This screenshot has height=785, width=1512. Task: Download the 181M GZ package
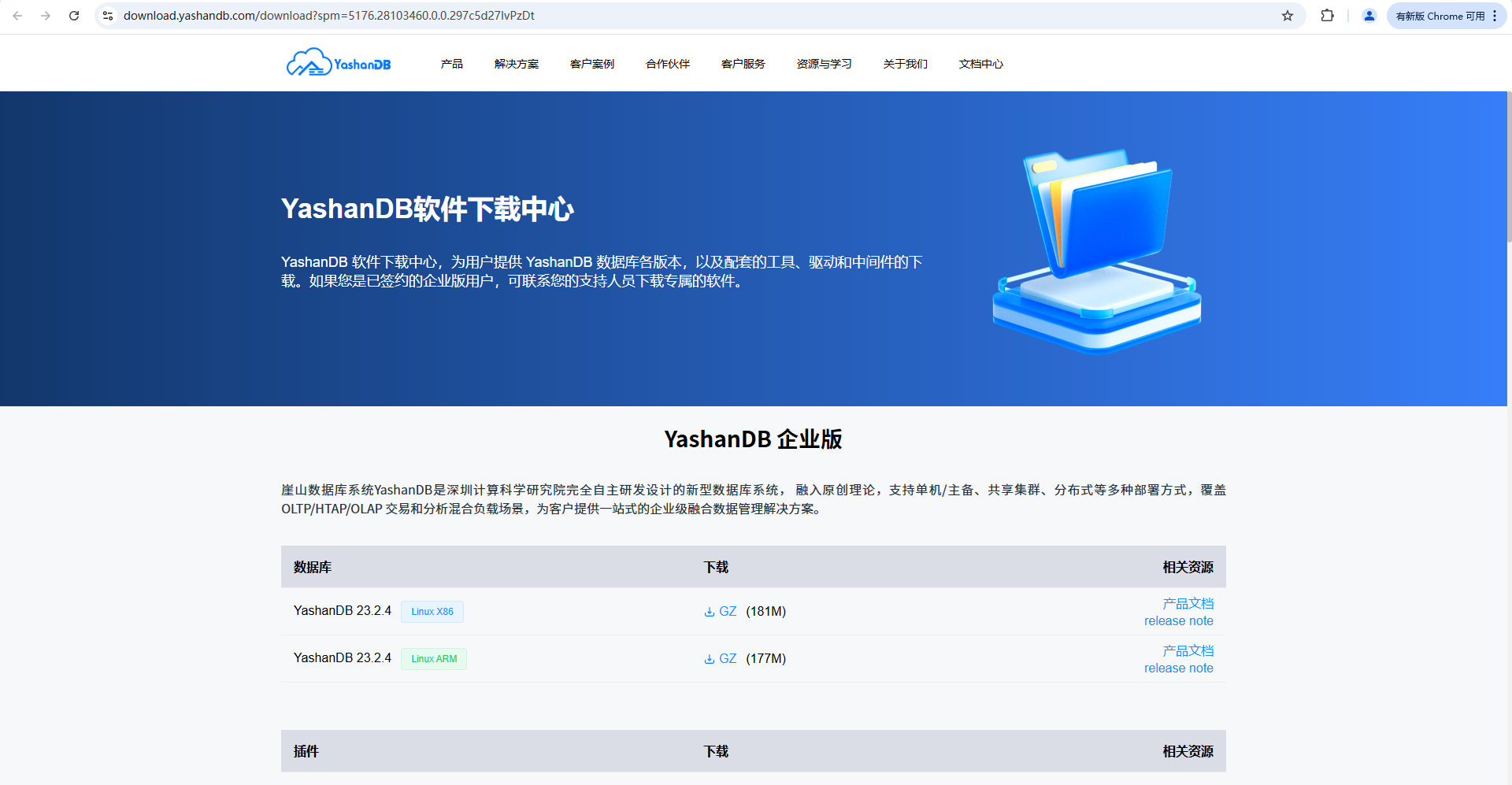click(x=721, y=612)
